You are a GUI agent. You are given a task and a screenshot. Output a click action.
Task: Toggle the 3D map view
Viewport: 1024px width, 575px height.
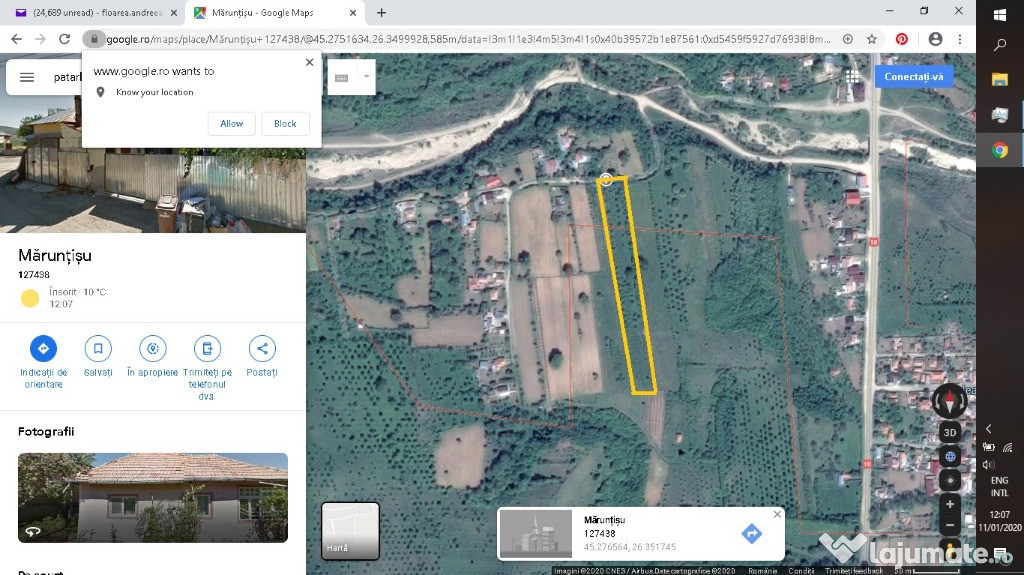949,433
